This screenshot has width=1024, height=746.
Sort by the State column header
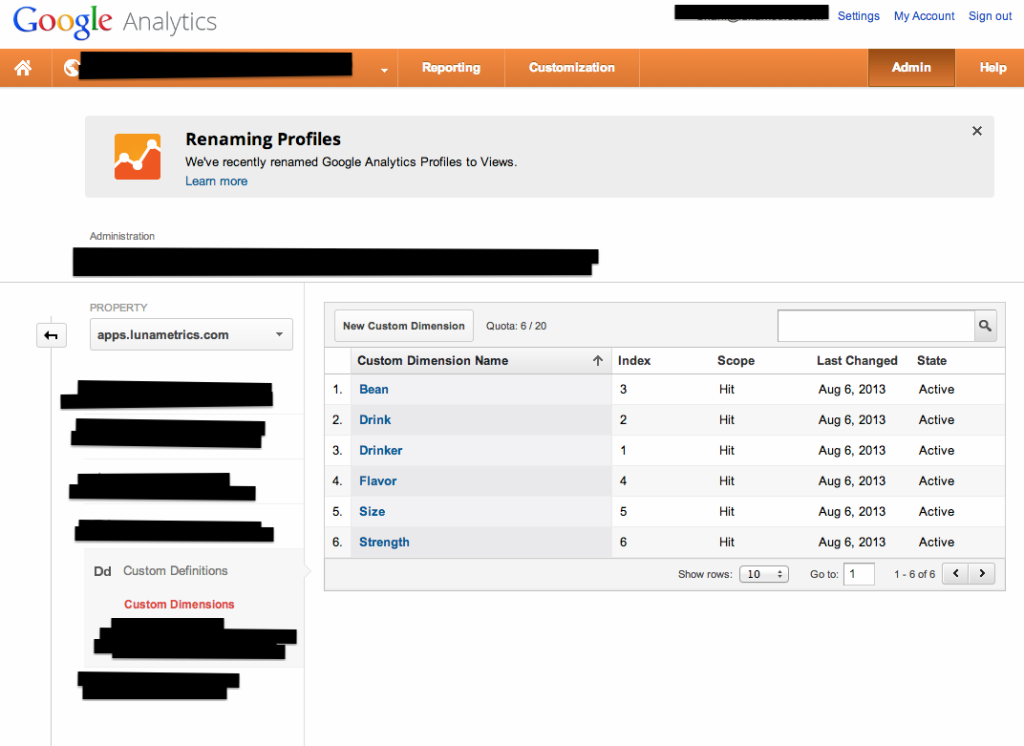coord(931,361)
